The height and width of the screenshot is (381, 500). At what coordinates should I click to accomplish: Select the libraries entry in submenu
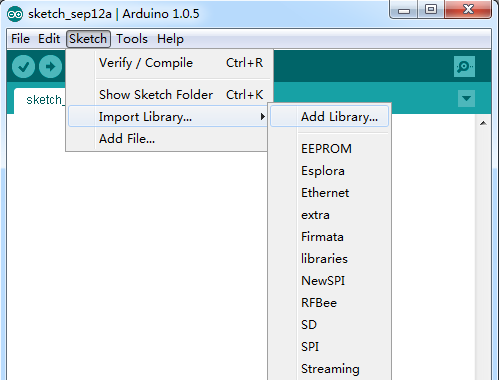tap(329, 259)
